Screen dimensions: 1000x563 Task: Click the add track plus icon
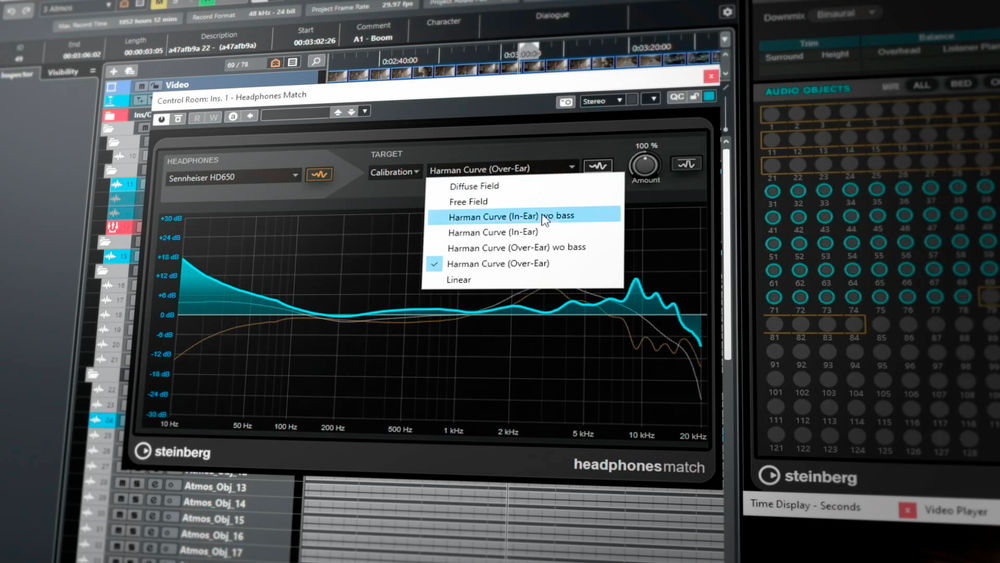coord(114,71)
